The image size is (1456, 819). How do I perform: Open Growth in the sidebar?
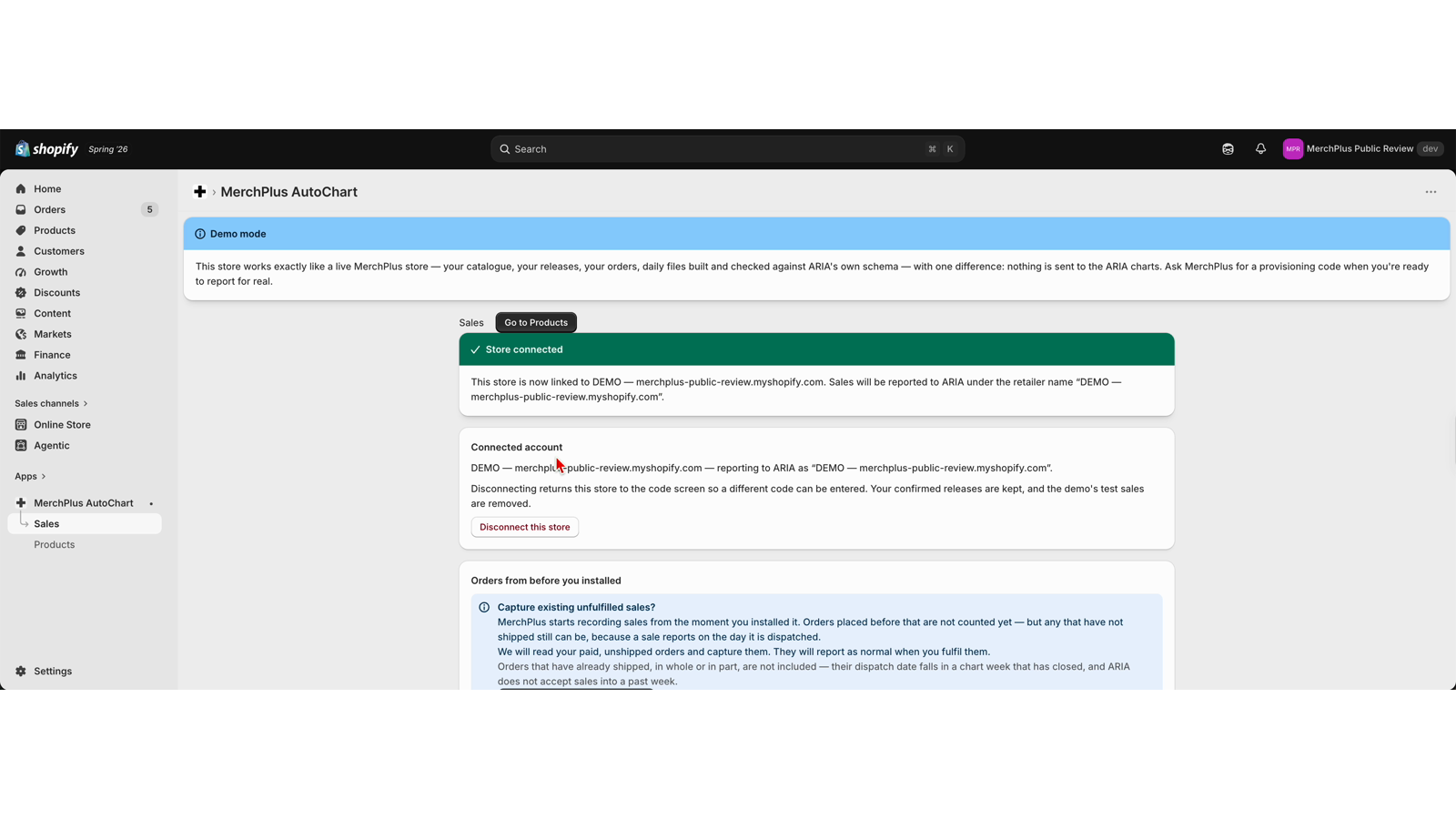pyautogui.click(x=85, y=272)
